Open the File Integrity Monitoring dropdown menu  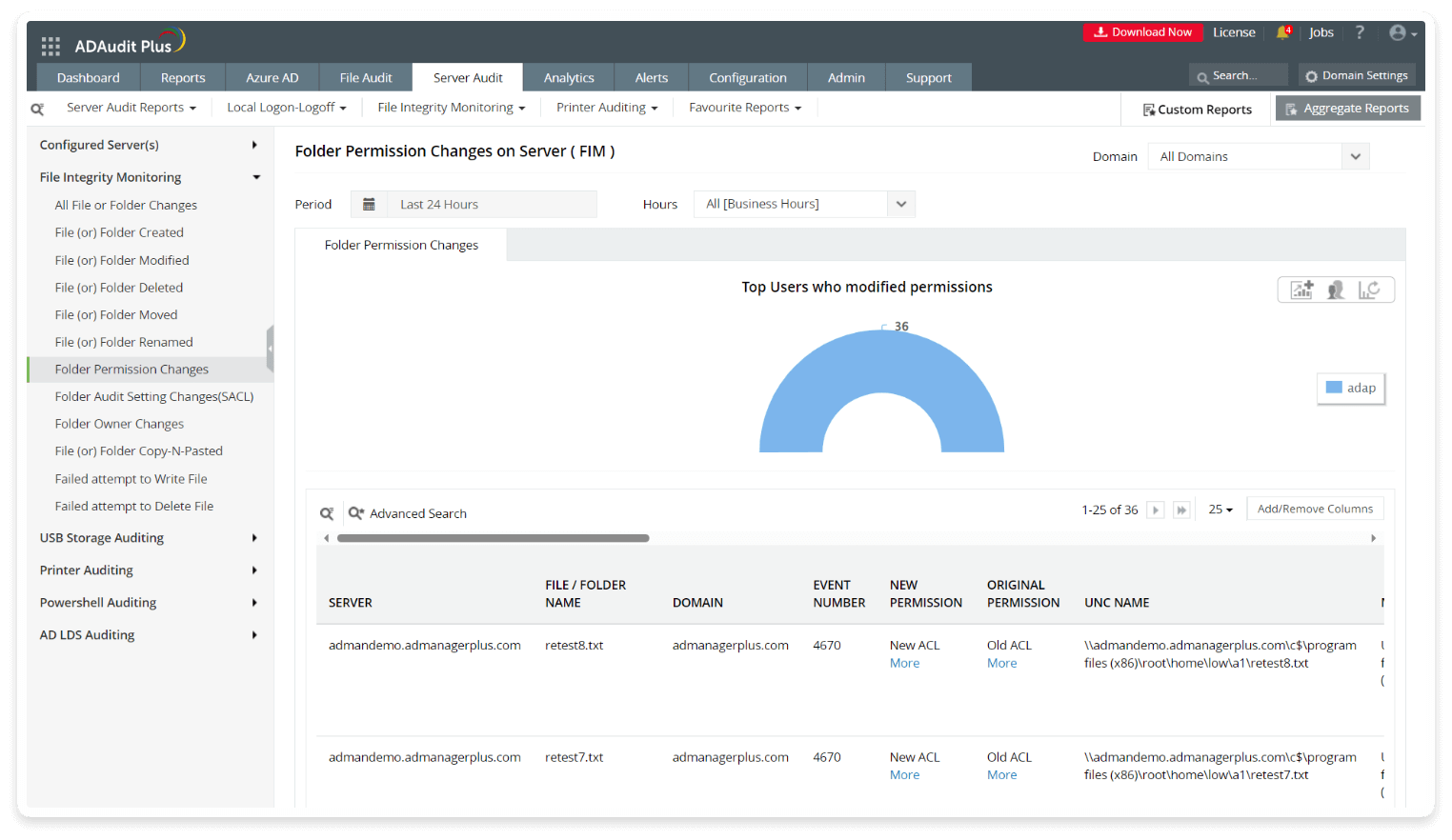[x=452, y=108]
